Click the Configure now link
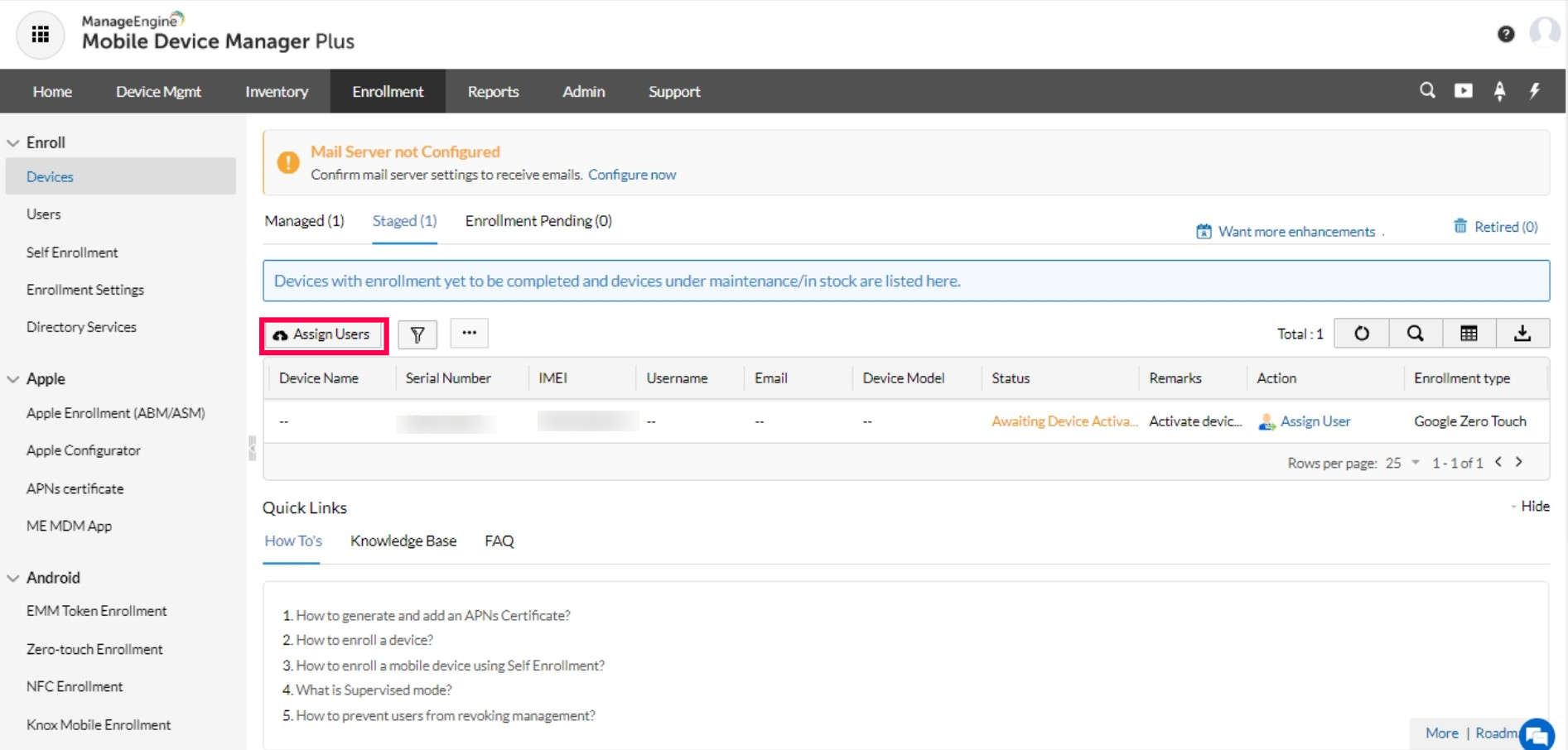Screen dimensions: 1568x750 tap(632, 175)
